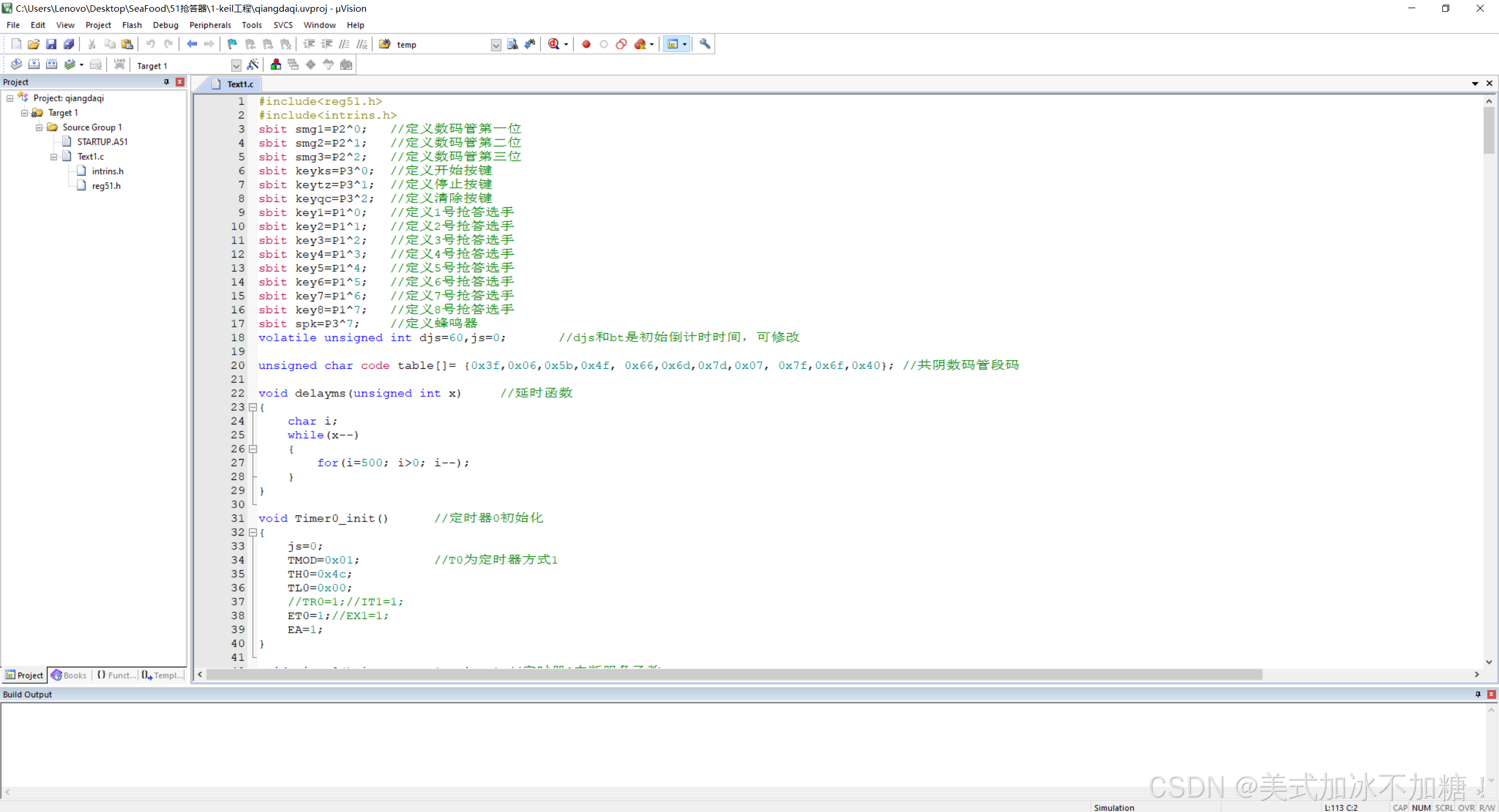Click the Open file folder icon
The height and width of the screenshot is (812, 1499).
tap(33, 44)
